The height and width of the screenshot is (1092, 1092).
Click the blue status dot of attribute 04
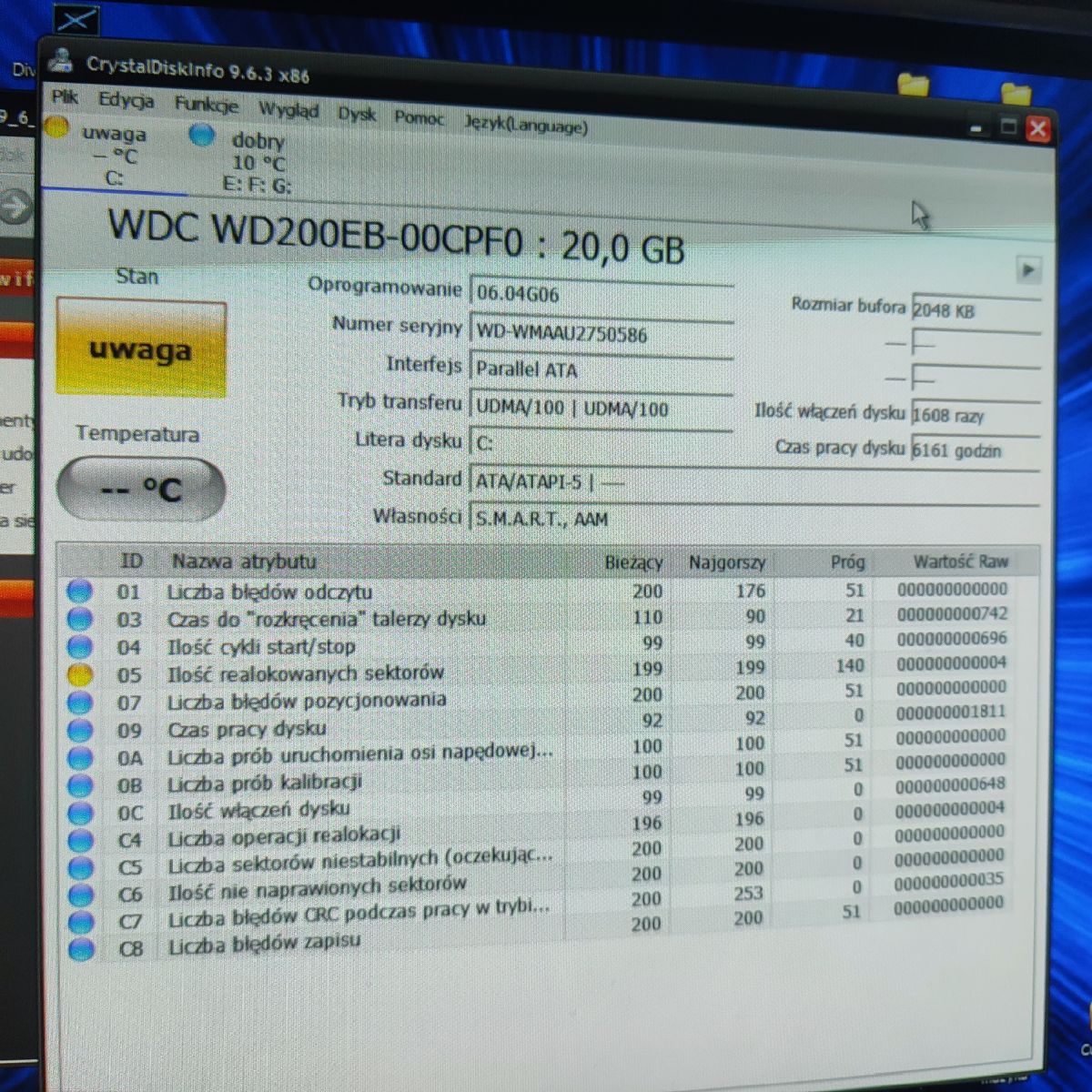80,647
